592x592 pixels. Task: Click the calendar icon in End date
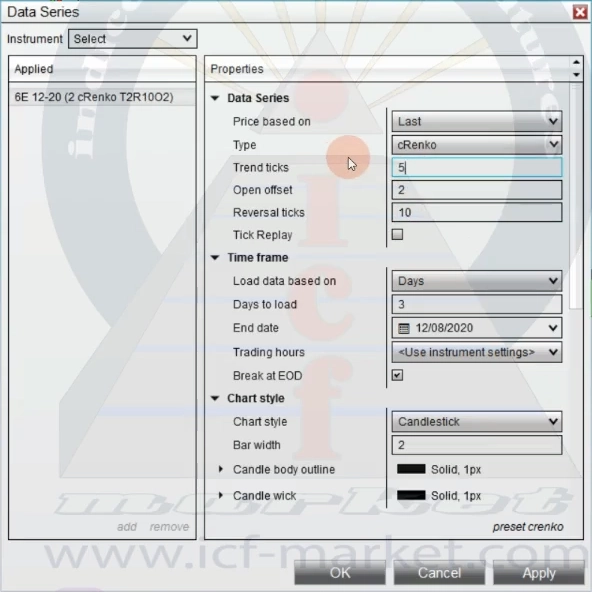tap(403, 328)
